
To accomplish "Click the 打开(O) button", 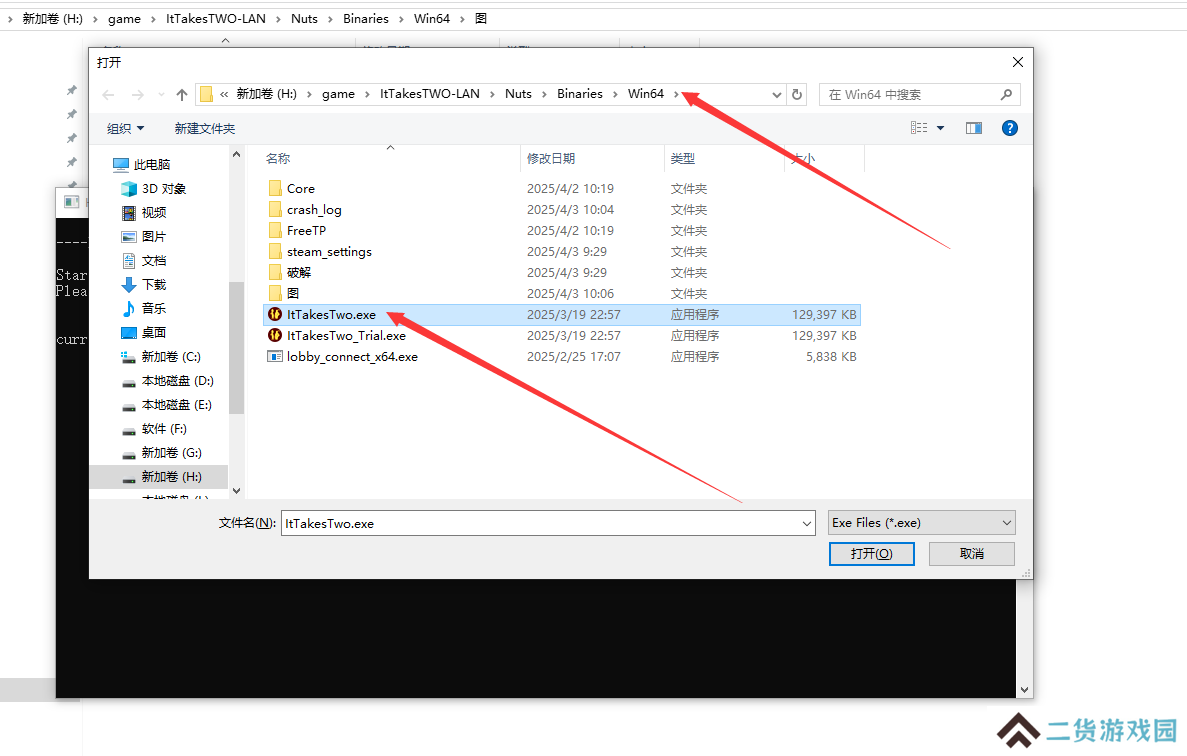I will (871, 554).
